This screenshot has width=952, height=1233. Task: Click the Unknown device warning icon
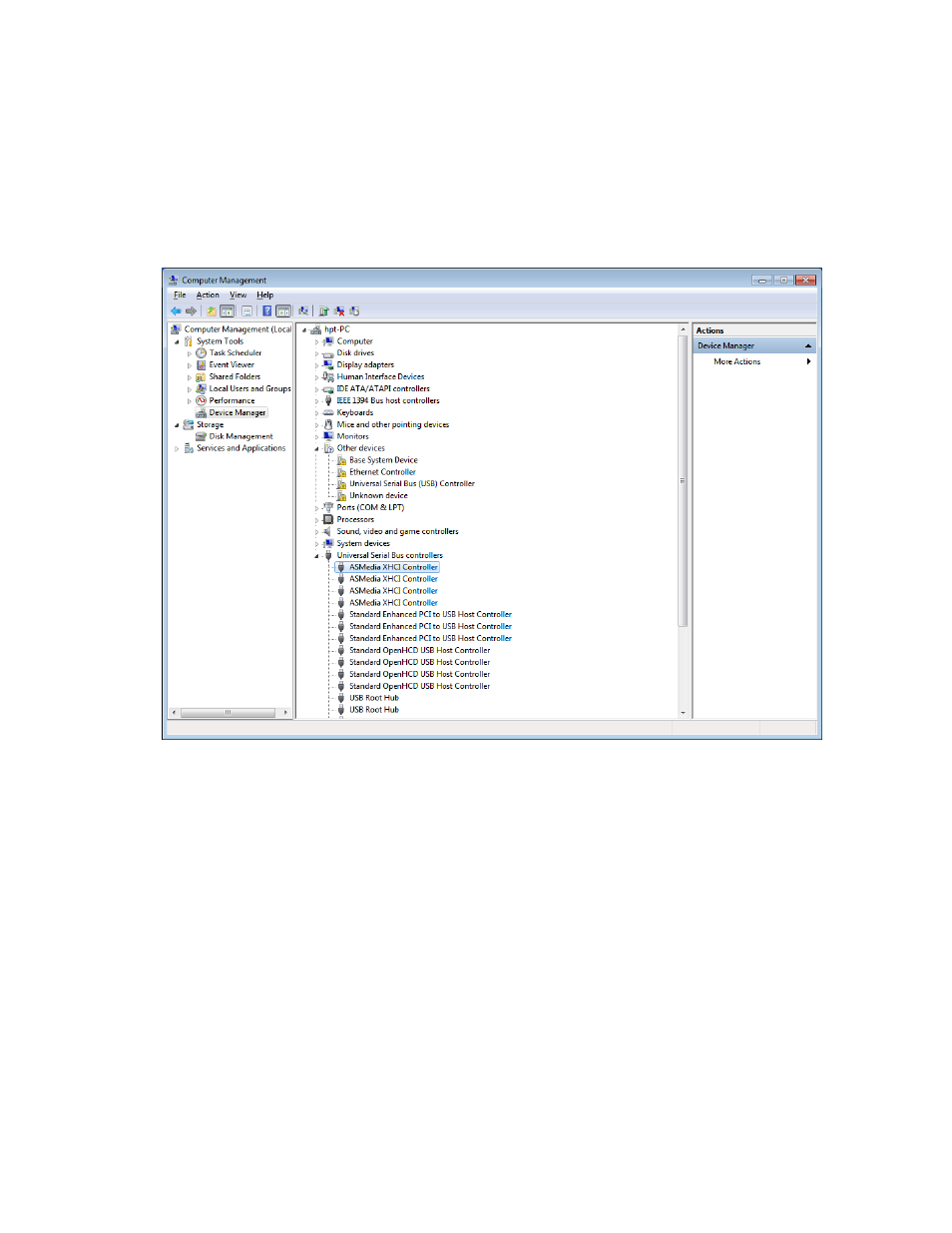point(341,496)
